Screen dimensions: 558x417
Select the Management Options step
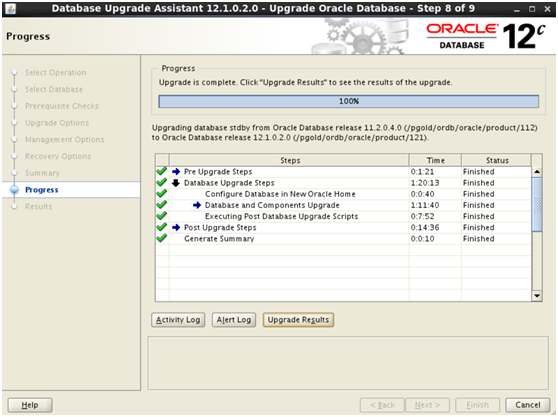[x=65, y=139]
